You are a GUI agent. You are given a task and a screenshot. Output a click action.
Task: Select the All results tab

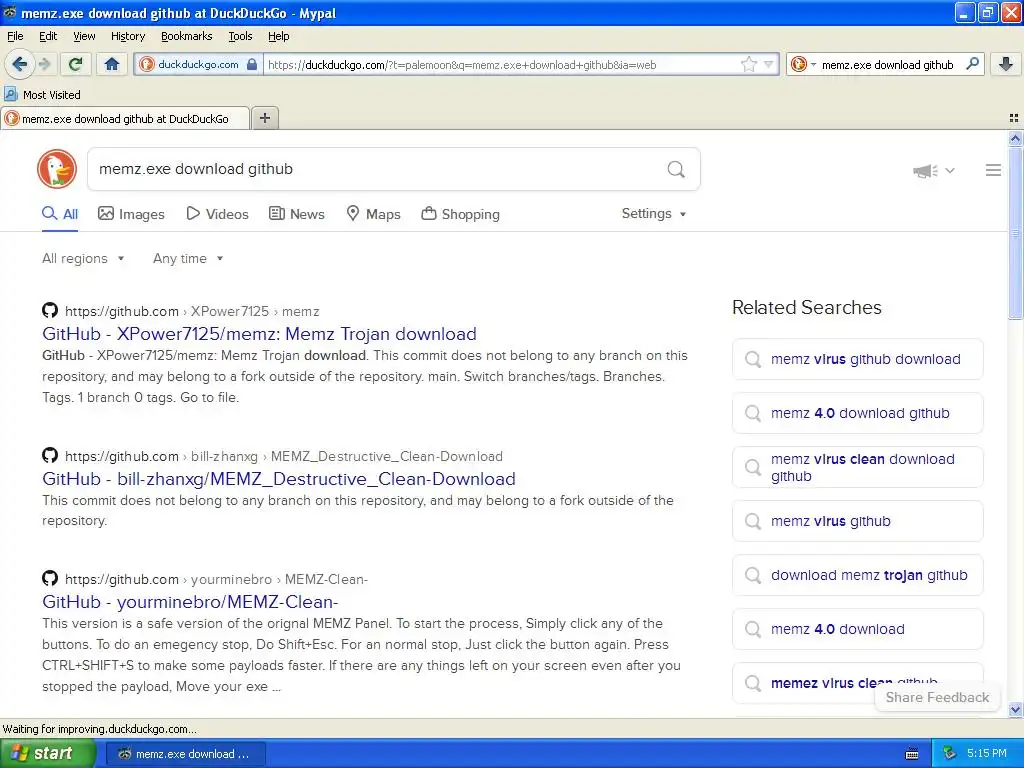click(x=60, y=214)
